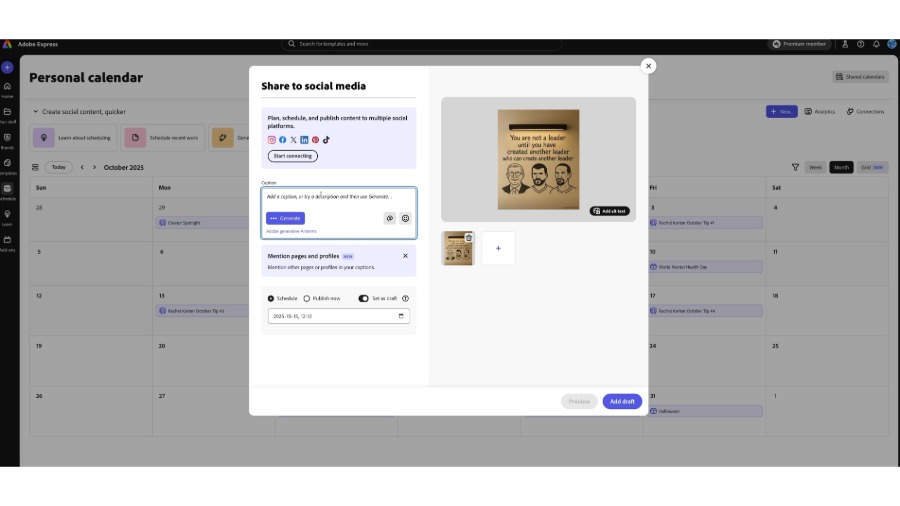Open the notifications bell
The width and height of the screenshot is (900, 506).
(876, 44)
